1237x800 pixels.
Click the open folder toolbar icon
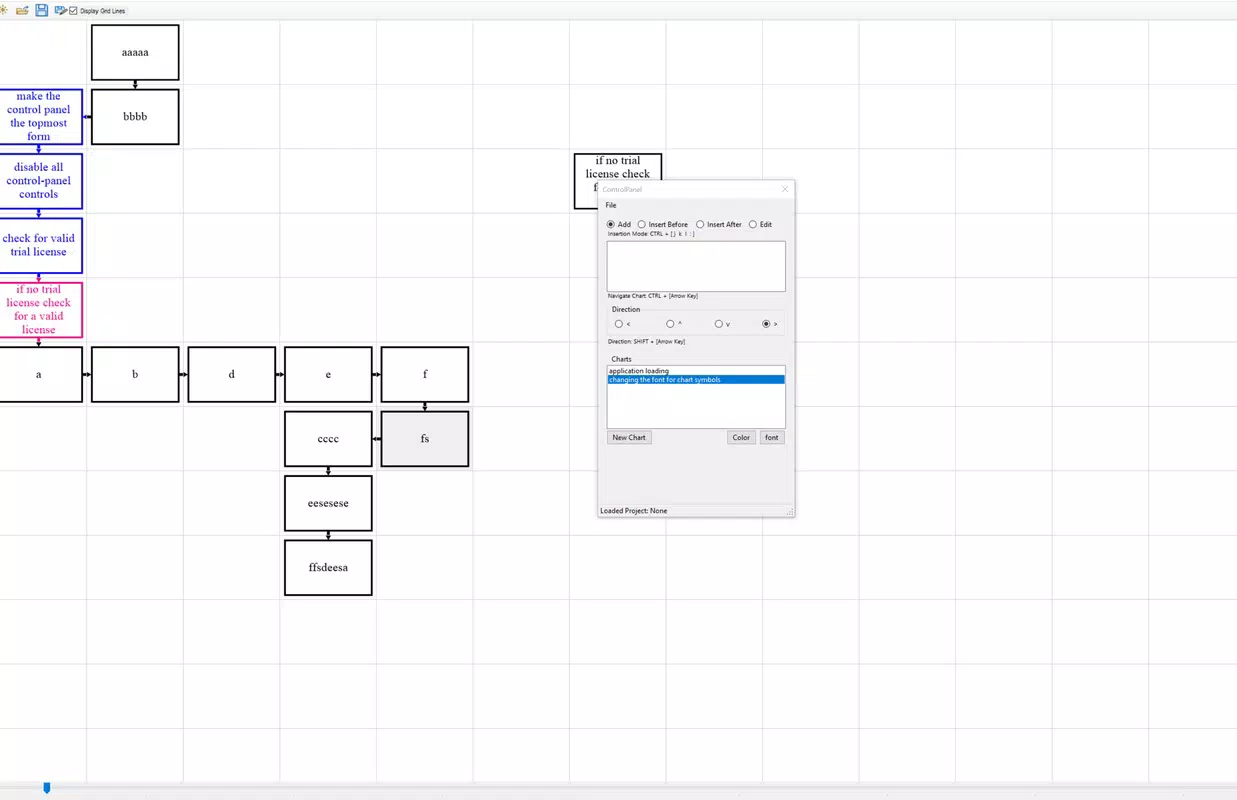22,10
